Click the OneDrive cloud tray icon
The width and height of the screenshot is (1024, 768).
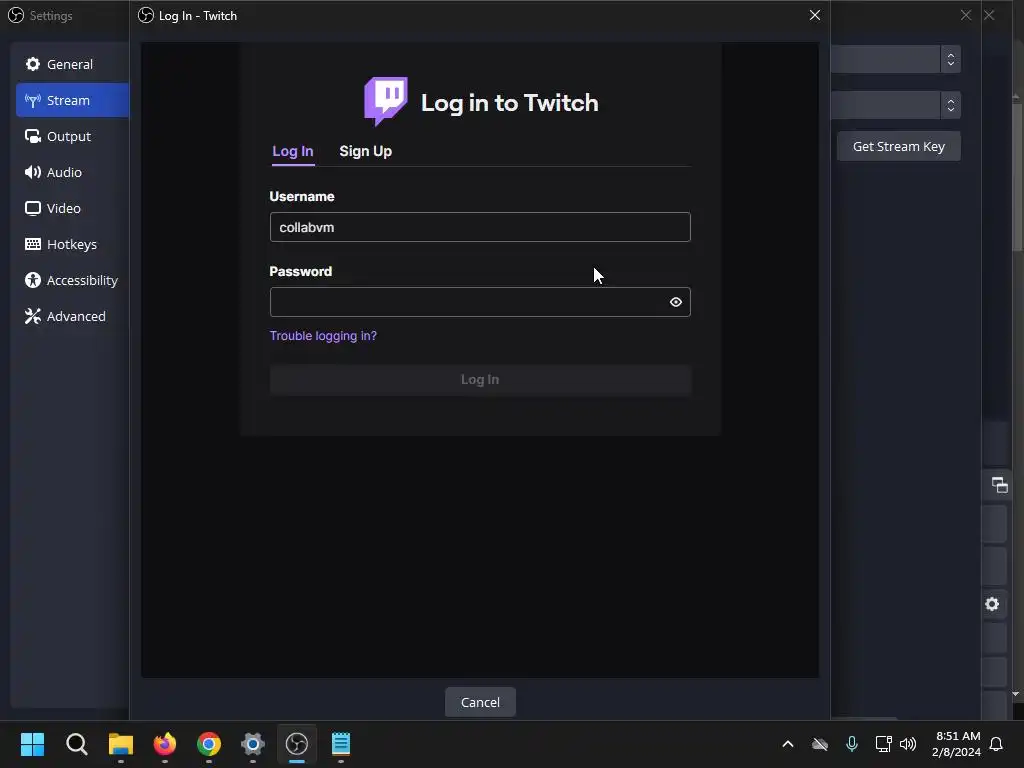tap(820, 744)
